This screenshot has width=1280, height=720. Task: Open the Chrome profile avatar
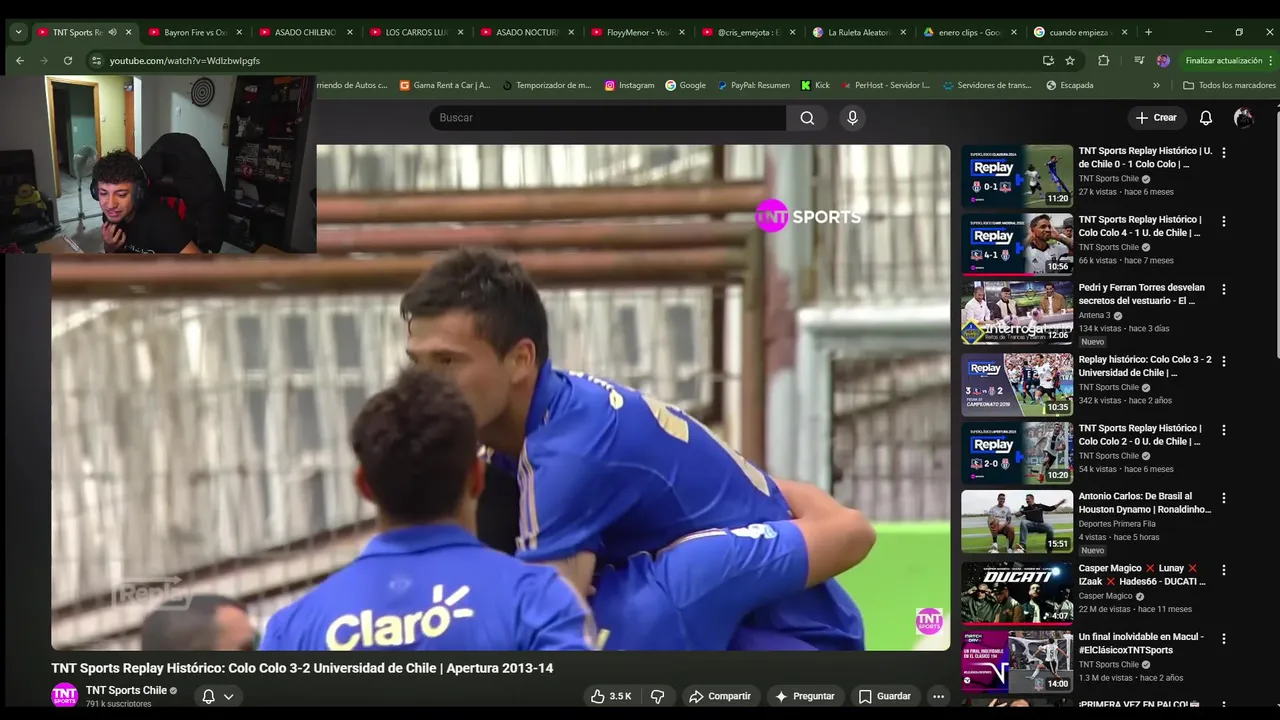point(1163,60)
